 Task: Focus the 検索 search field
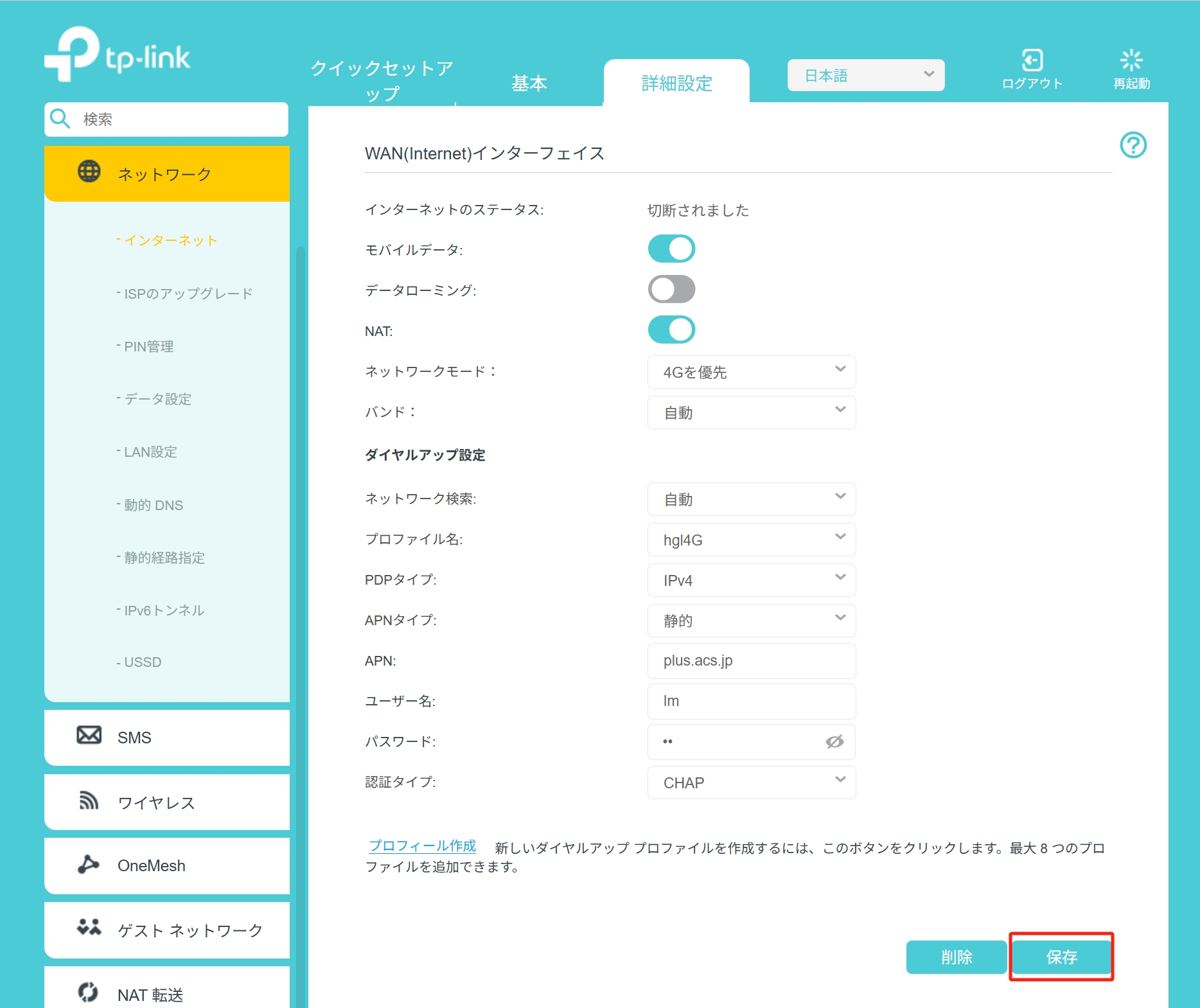166,119
